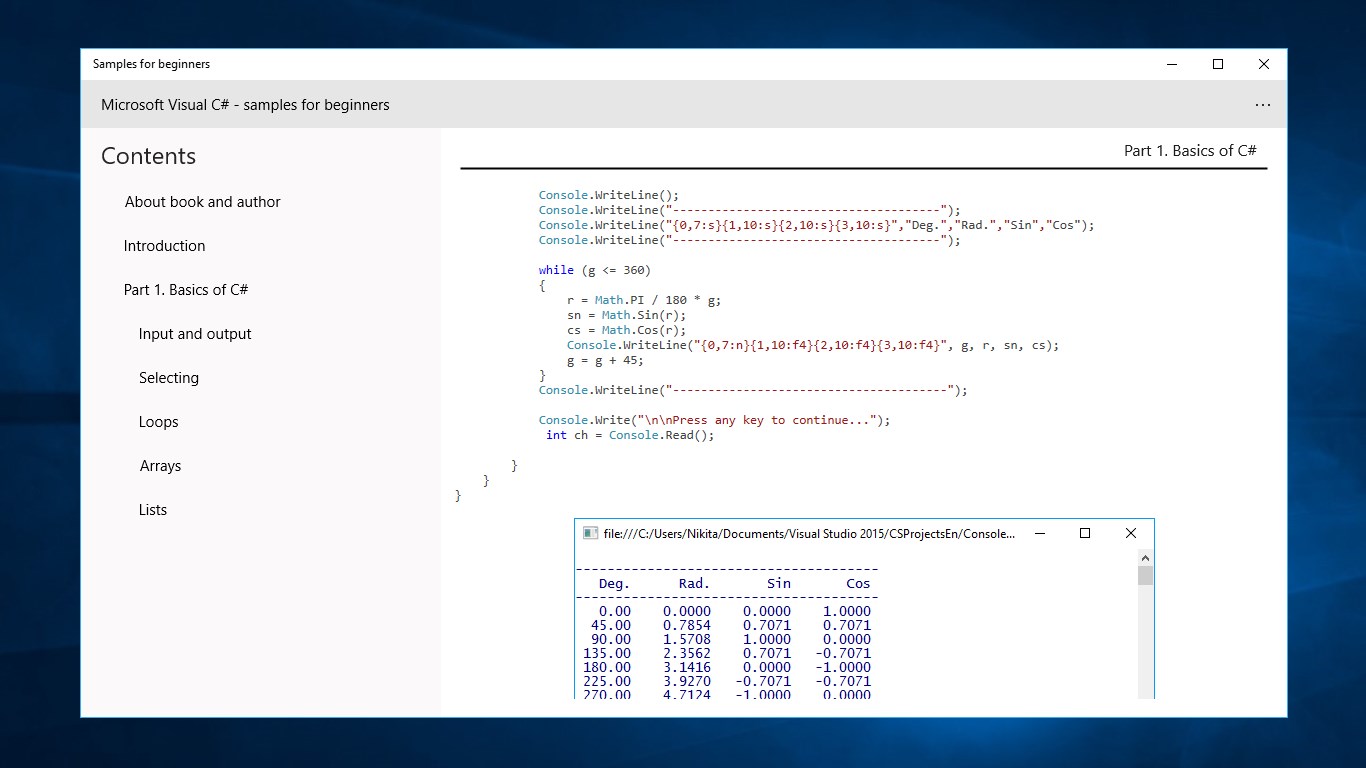
Task: Select the "Lists" chapter
Action: pyautogui.click(x=153, y=509)
